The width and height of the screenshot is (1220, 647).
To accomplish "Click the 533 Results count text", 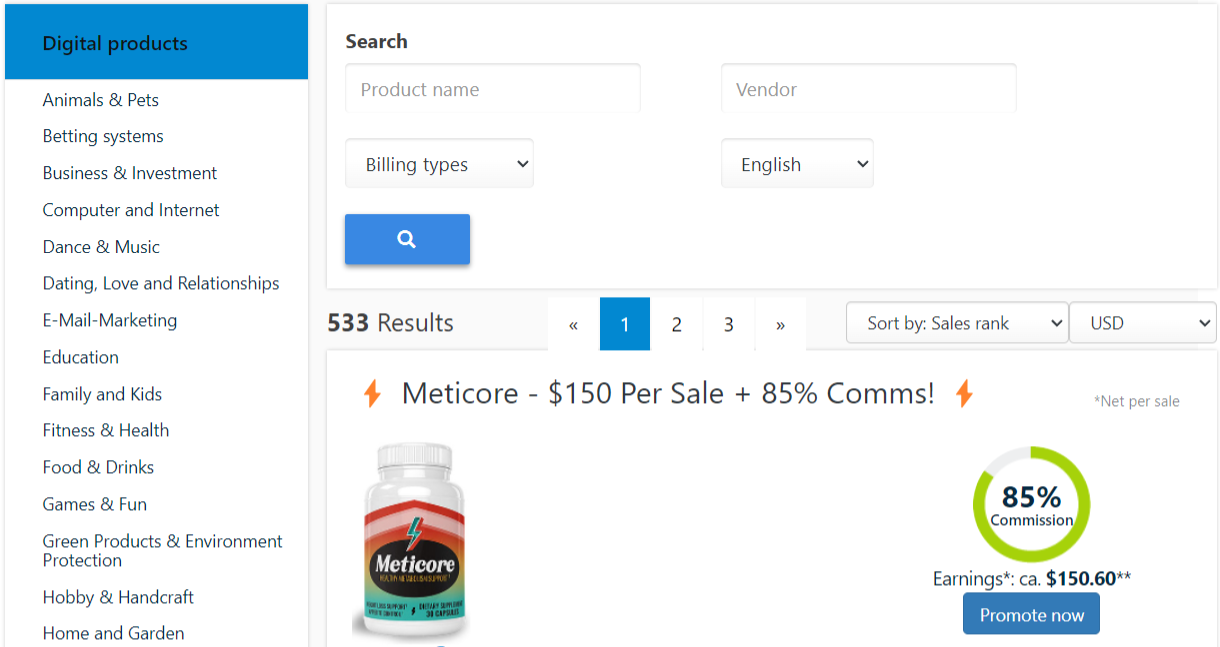I will pos(390,323).
